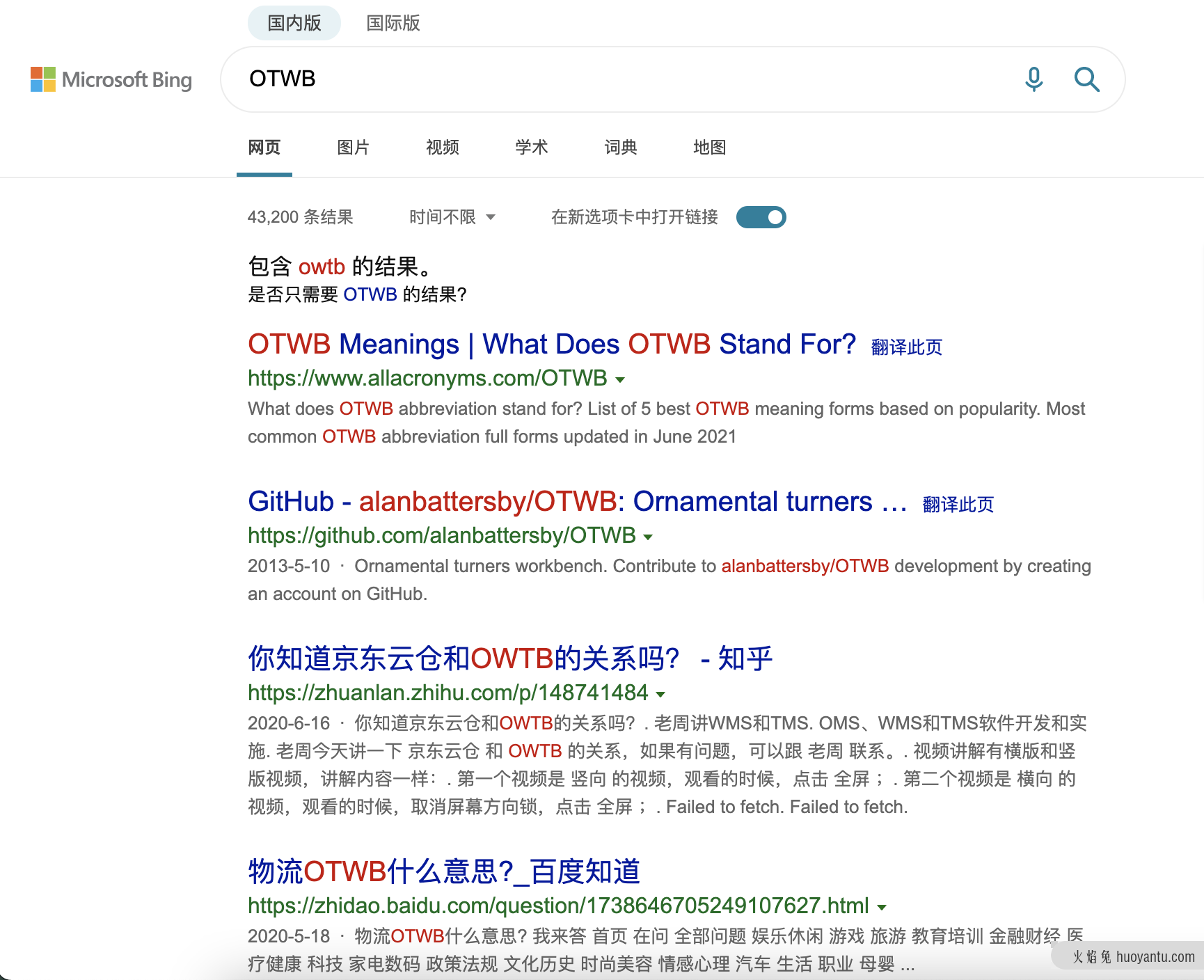Click the microphone voice search icon
Viewport: 1204px width, 980px height.
click(1034, 79)
